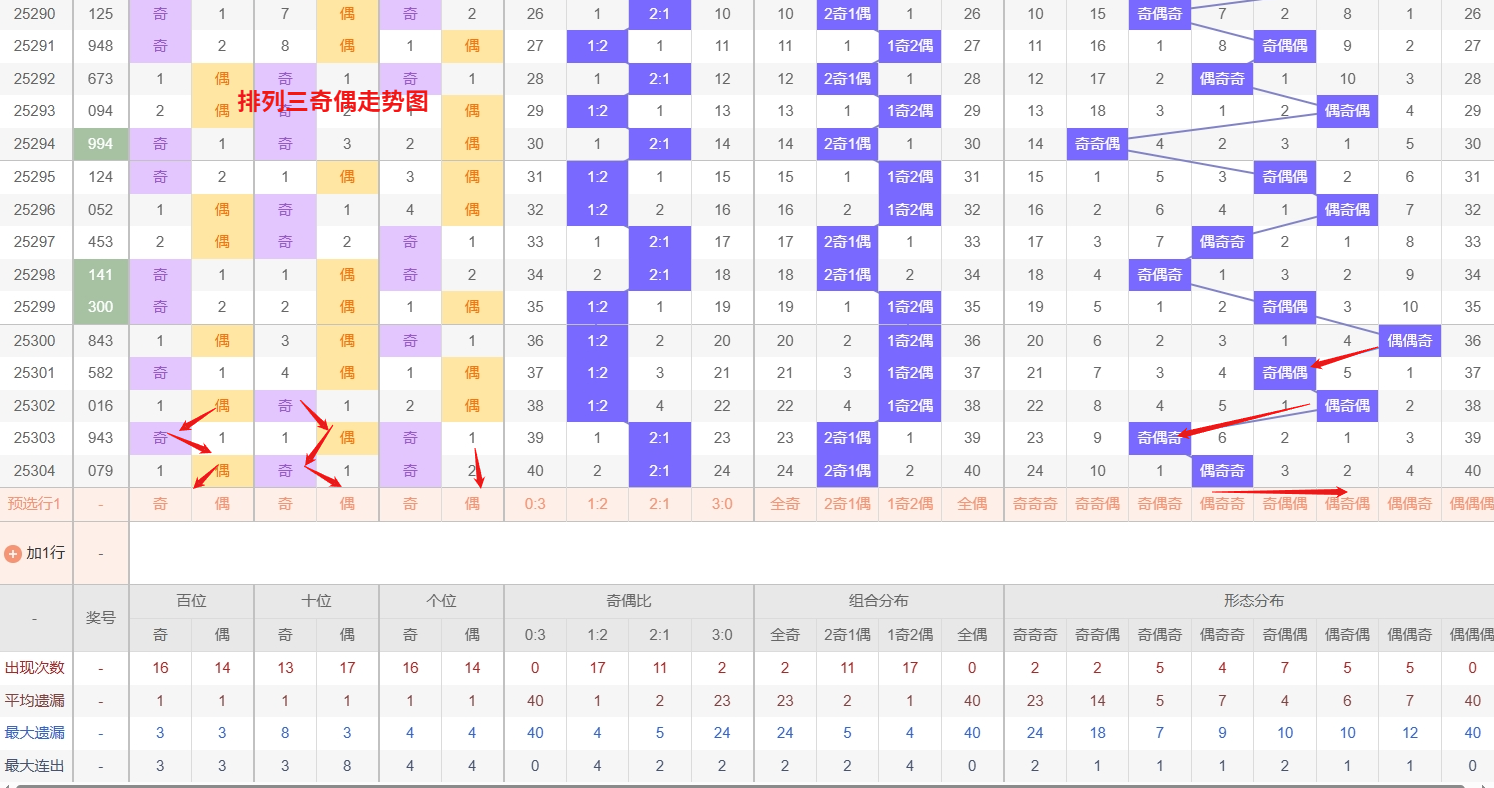Click issue number 25304 in first column
The width and height of the screenshot is (1494, 788).
(36, 471)
